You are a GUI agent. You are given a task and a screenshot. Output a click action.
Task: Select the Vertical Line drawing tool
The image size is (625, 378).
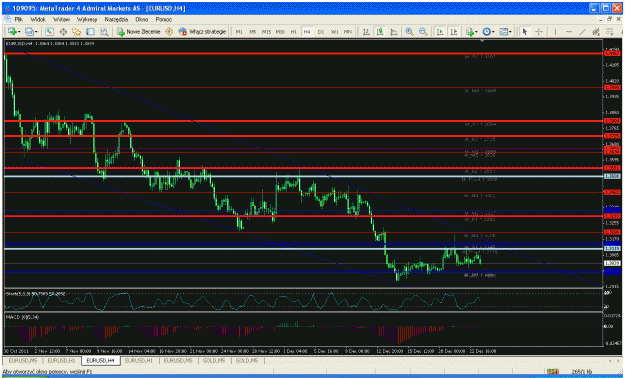pyautogui.click(x=555, y=32)
